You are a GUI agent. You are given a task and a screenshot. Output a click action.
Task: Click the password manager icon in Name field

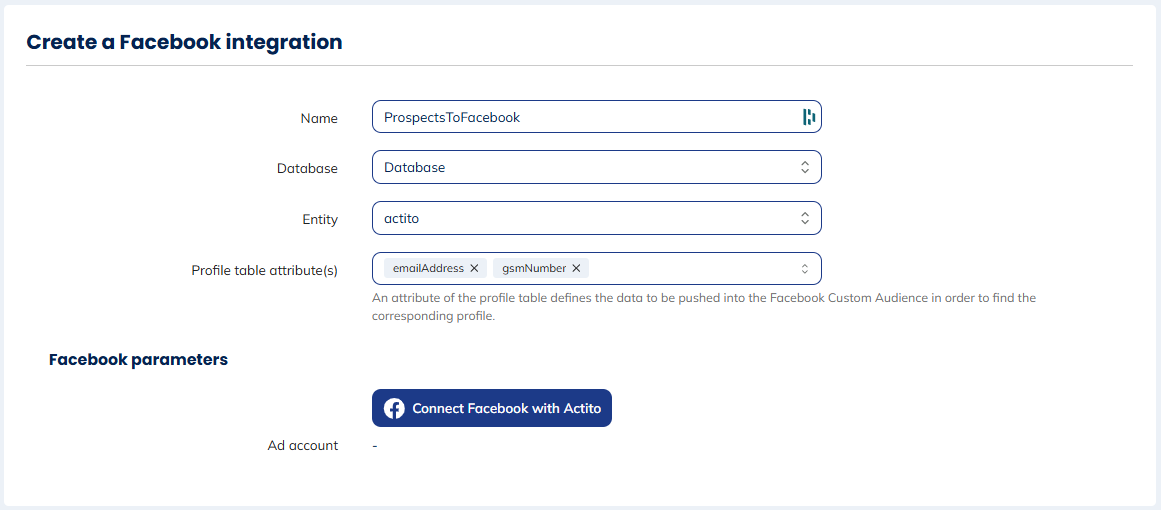pyautogui.click(x=809, y=117)
